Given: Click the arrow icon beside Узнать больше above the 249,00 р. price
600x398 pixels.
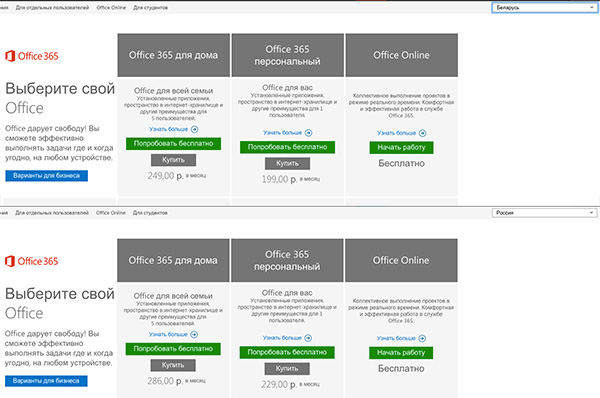Looking at the screenshot, I should click(194, 129).
